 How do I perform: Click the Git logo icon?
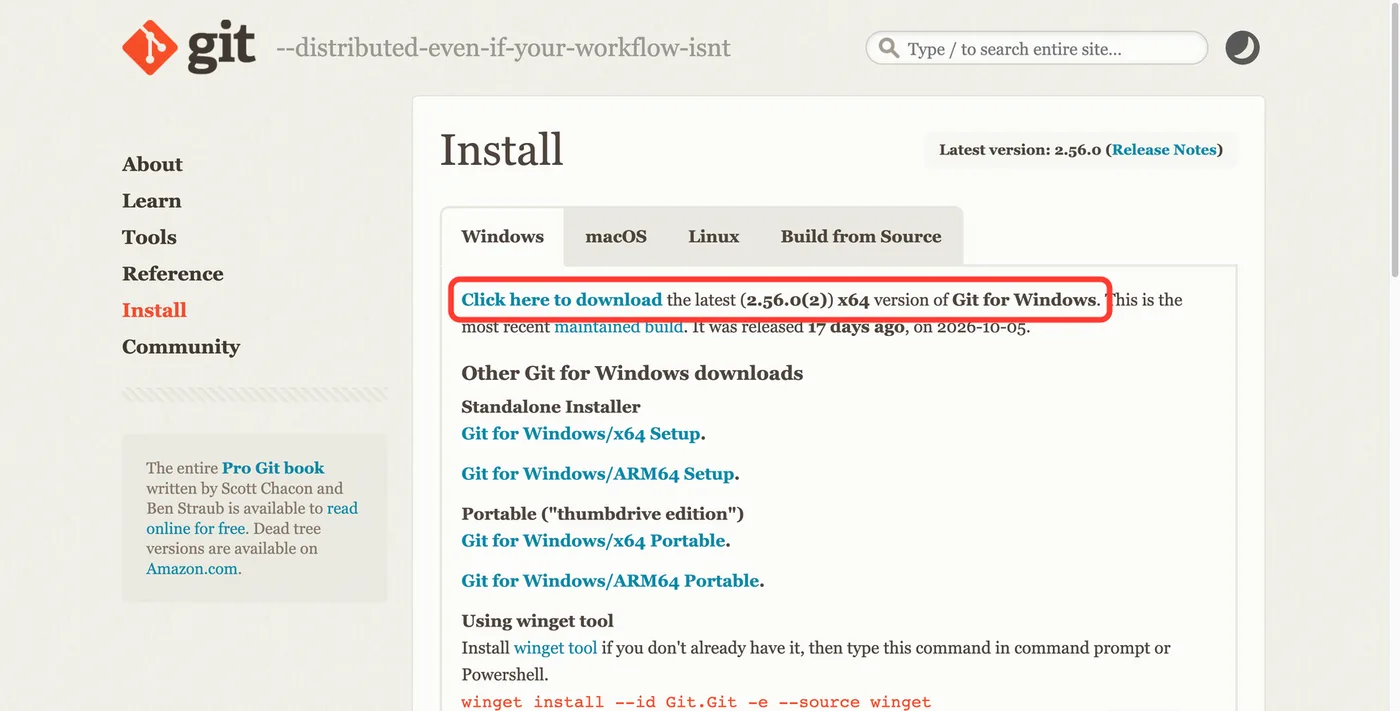click(189, 47)
